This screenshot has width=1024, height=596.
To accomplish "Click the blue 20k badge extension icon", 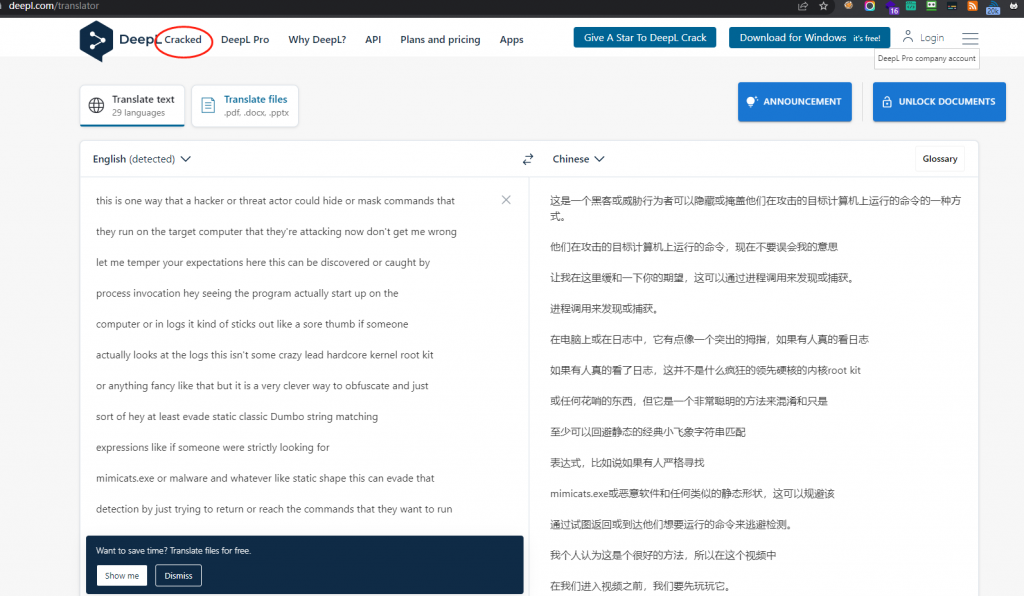I will 993,7.
